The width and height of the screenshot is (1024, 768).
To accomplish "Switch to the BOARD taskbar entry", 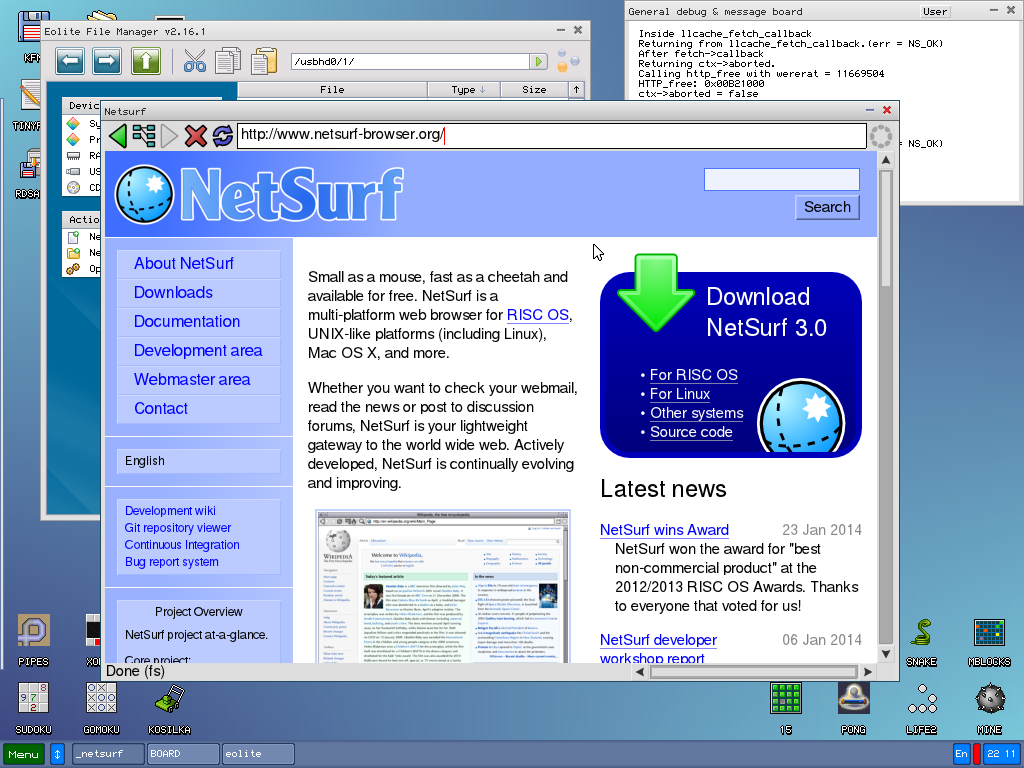I will [x=182, y=754].
